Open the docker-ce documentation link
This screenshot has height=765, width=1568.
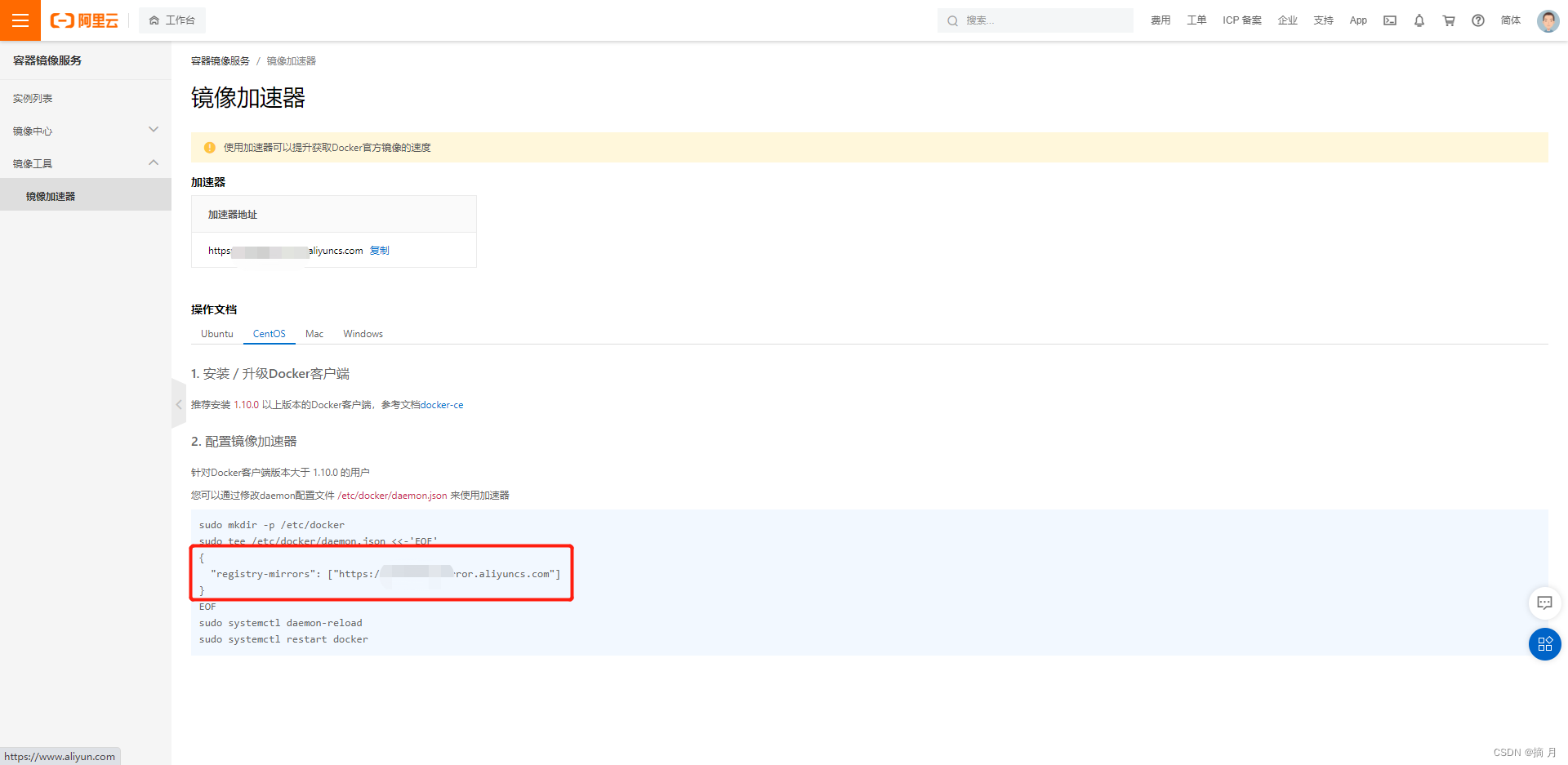click(x=442, y=405)
